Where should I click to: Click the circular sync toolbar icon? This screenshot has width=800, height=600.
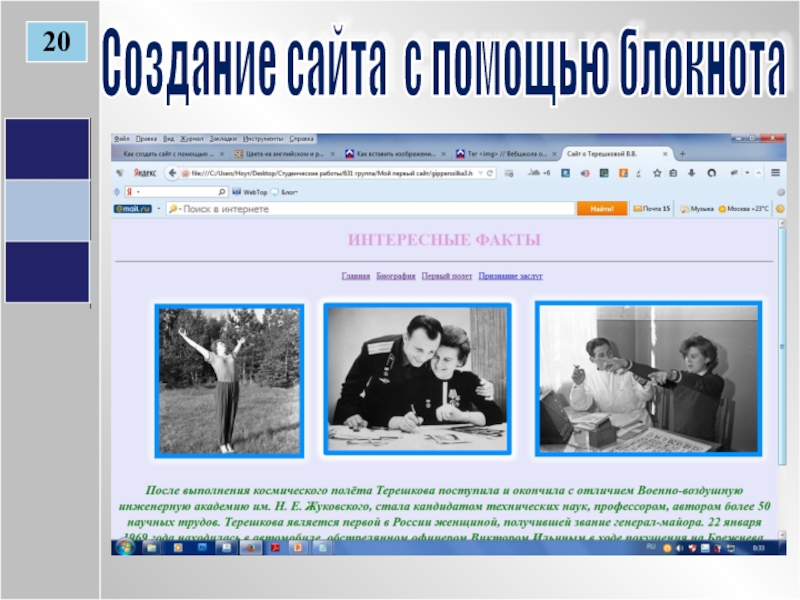pyautogui.click(x=711, y=173)
